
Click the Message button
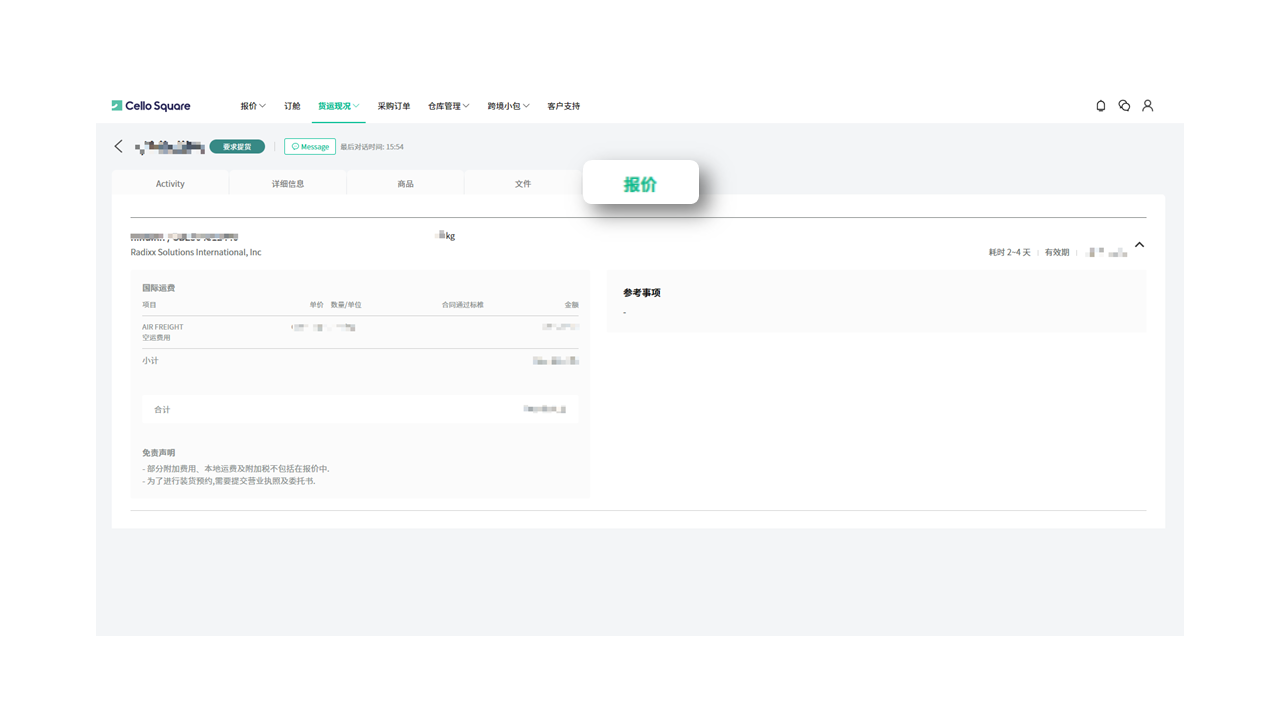point(310,147)
